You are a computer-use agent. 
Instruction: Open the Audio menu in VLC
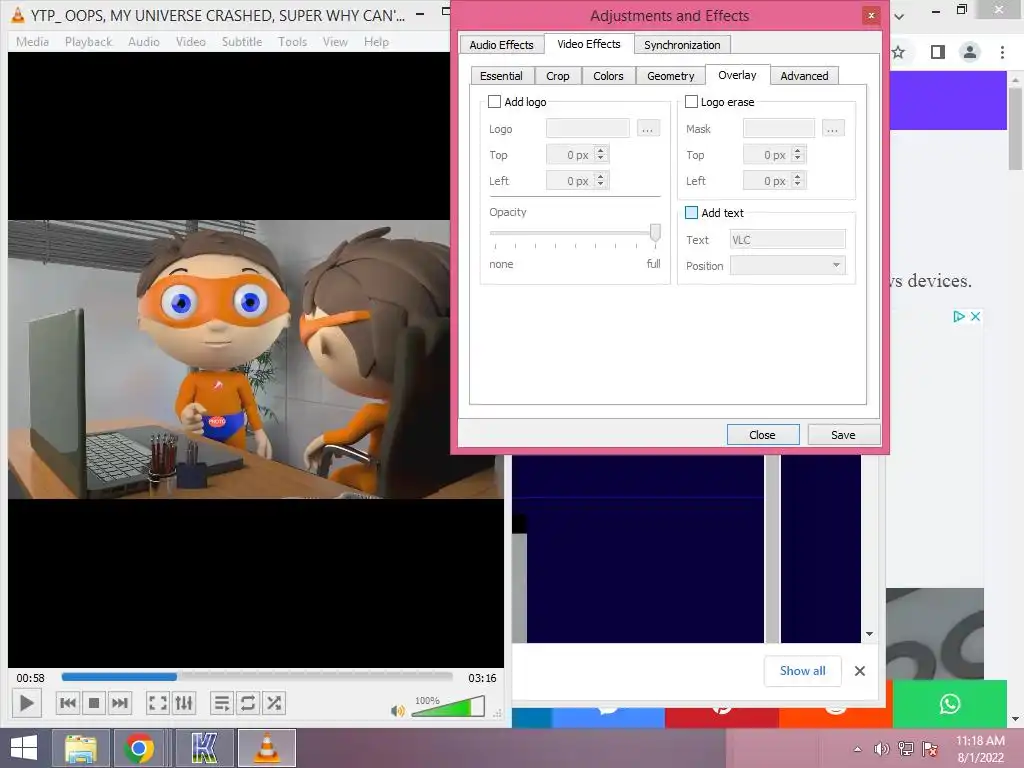144,42
